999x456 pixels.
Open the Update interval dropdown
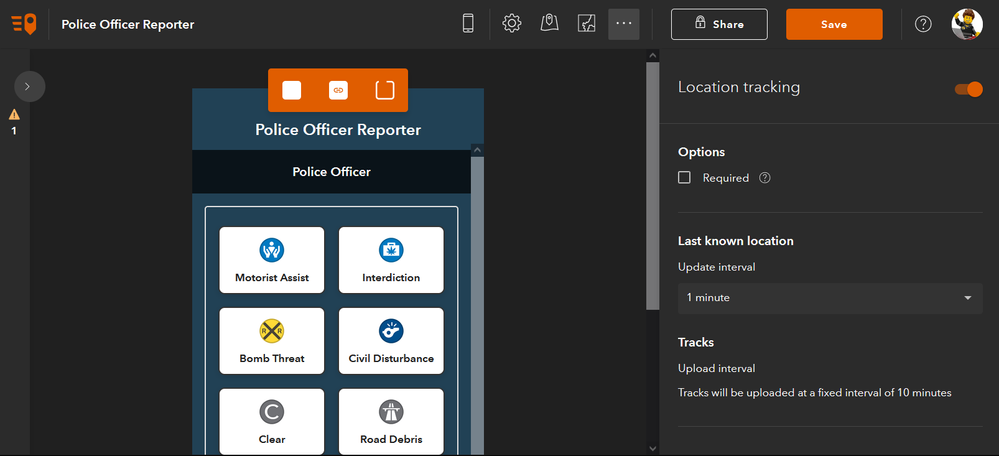click(829, 298)
